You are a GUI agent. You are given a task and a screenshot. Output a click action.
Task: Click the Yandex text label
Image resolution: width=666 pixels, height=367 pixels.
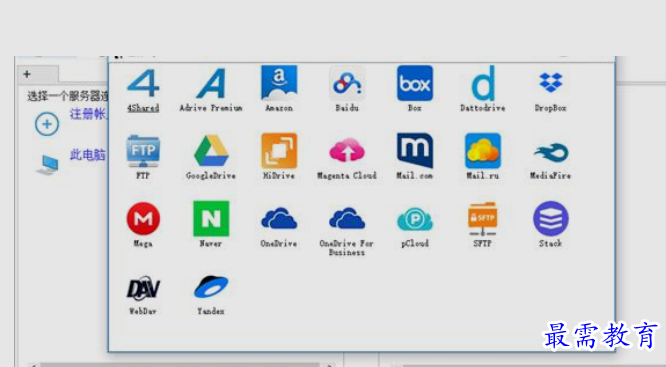(x=211, y=311)
